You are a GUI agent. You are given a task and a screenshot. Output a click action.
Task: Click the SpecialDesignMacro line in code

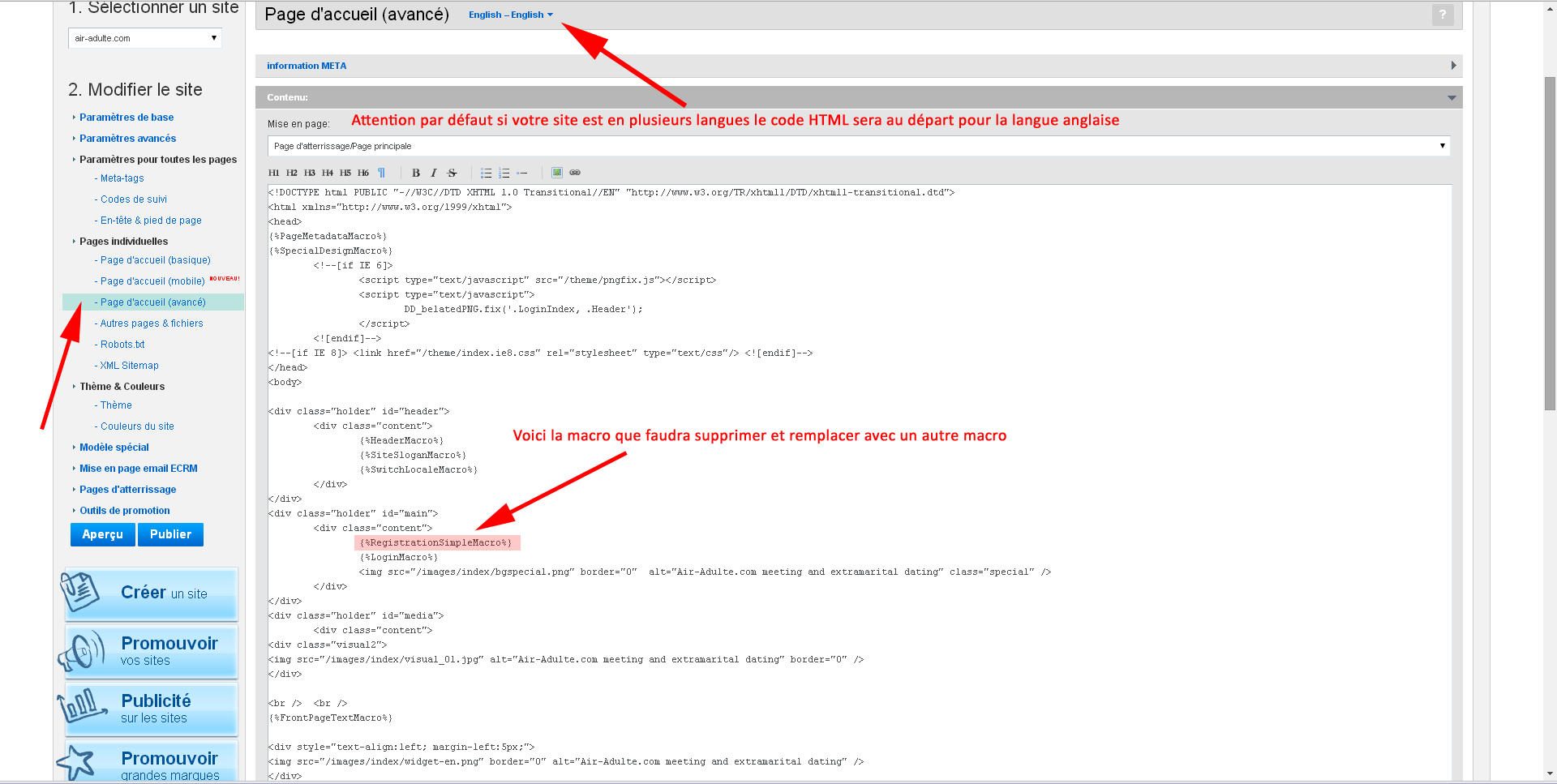pos(330,251)
